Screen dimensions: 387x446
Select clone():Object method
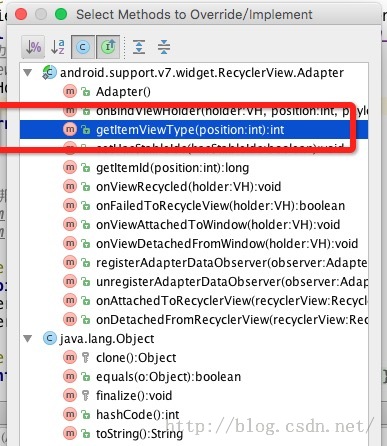tap(194, 358)
